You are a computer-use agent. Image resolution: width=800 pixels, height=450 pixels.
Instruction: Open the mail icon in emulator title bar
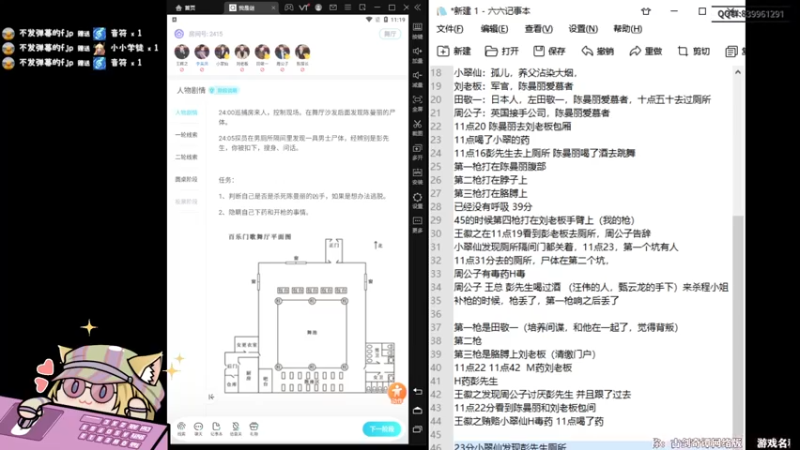point(333,8)
